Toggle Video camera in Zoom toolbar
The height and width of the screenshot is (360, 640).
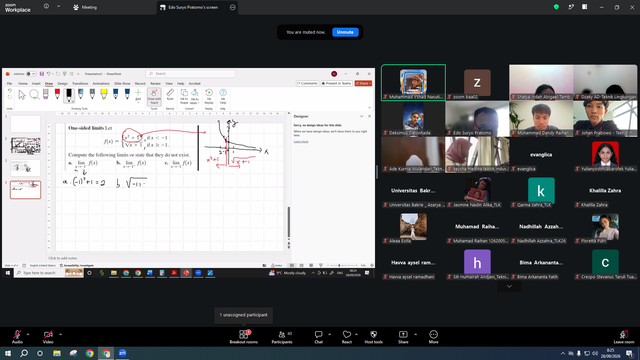48,337
